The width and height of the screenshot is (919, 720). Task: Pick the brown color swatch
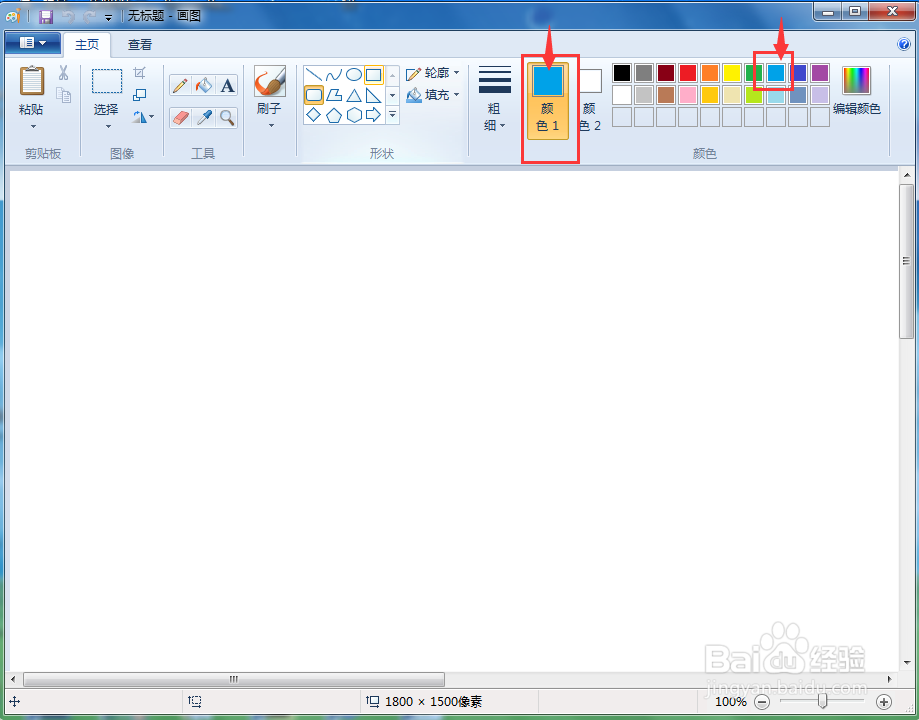pyautogui.click(x=666, y=95)
